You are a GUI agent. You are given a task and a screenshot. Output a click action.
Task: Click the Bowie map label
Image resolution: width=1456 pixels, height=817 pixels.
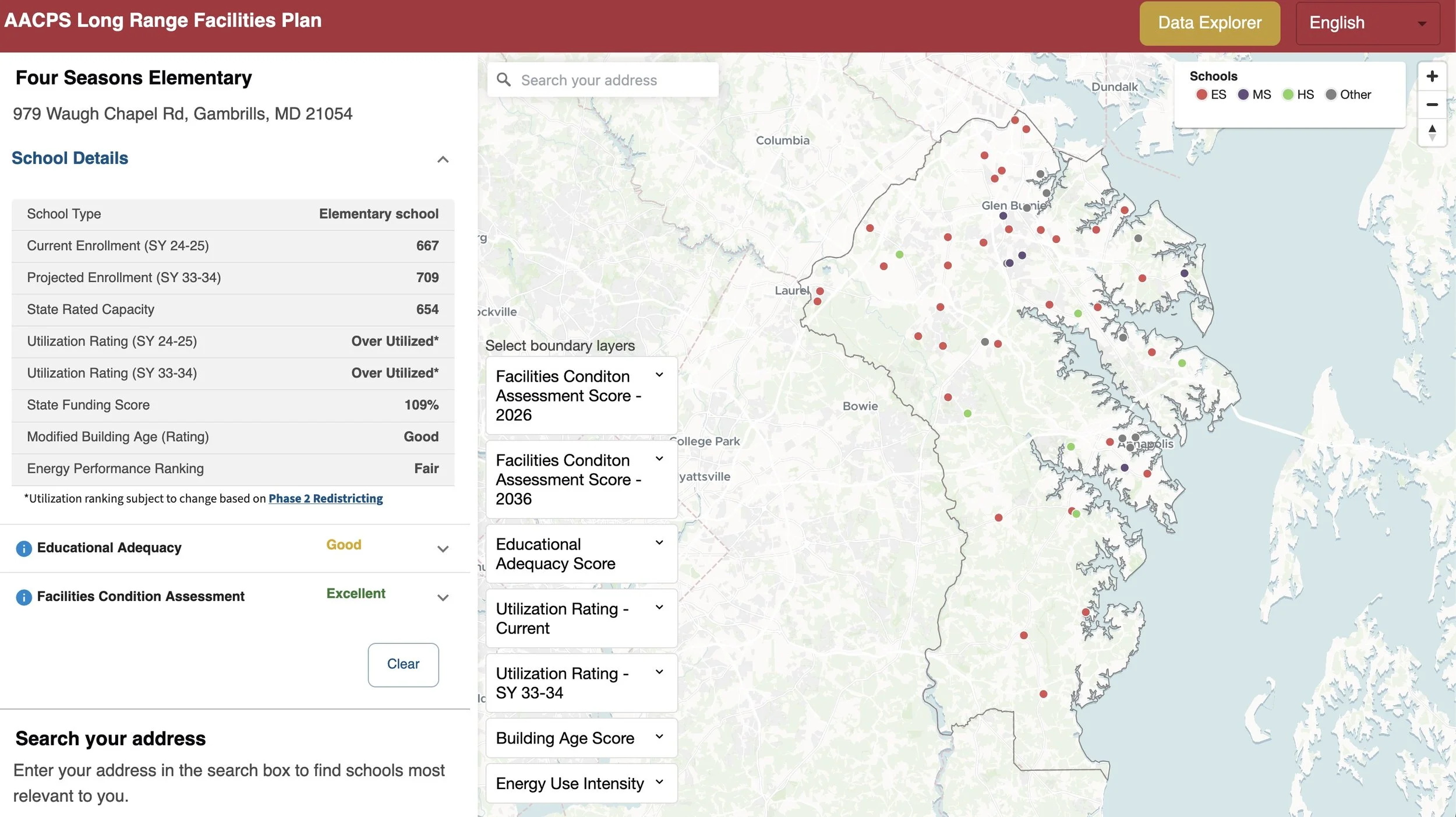tap(860, 406)
